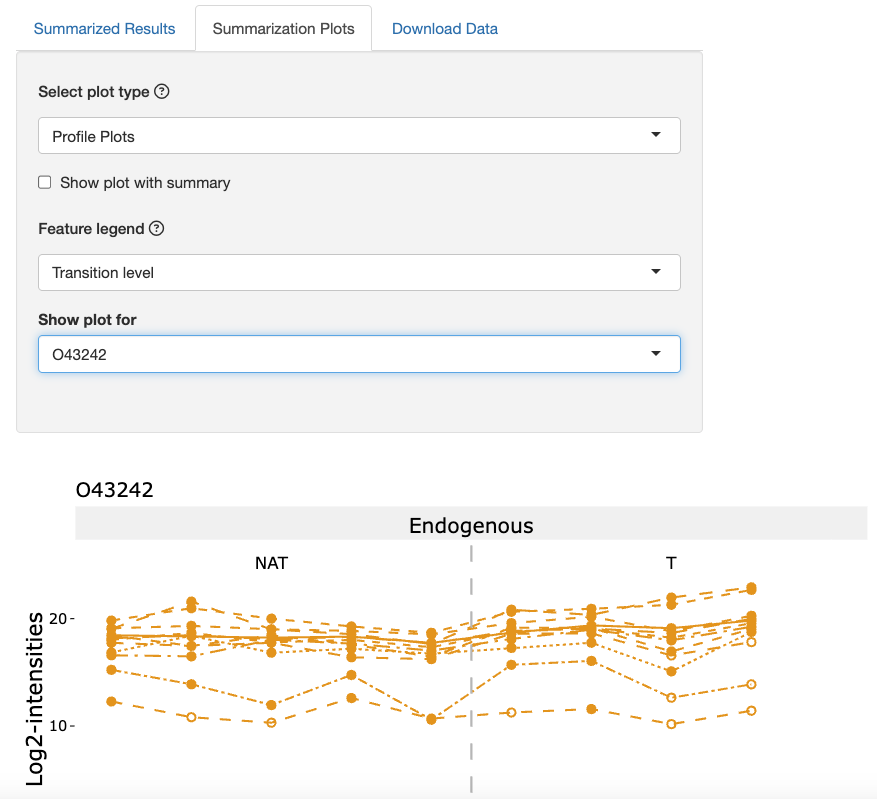The height and width of the screenshot is (799, 877).
Task: Click the Select plot type label text
Action: pyautogui.click(x=94, y=92)
